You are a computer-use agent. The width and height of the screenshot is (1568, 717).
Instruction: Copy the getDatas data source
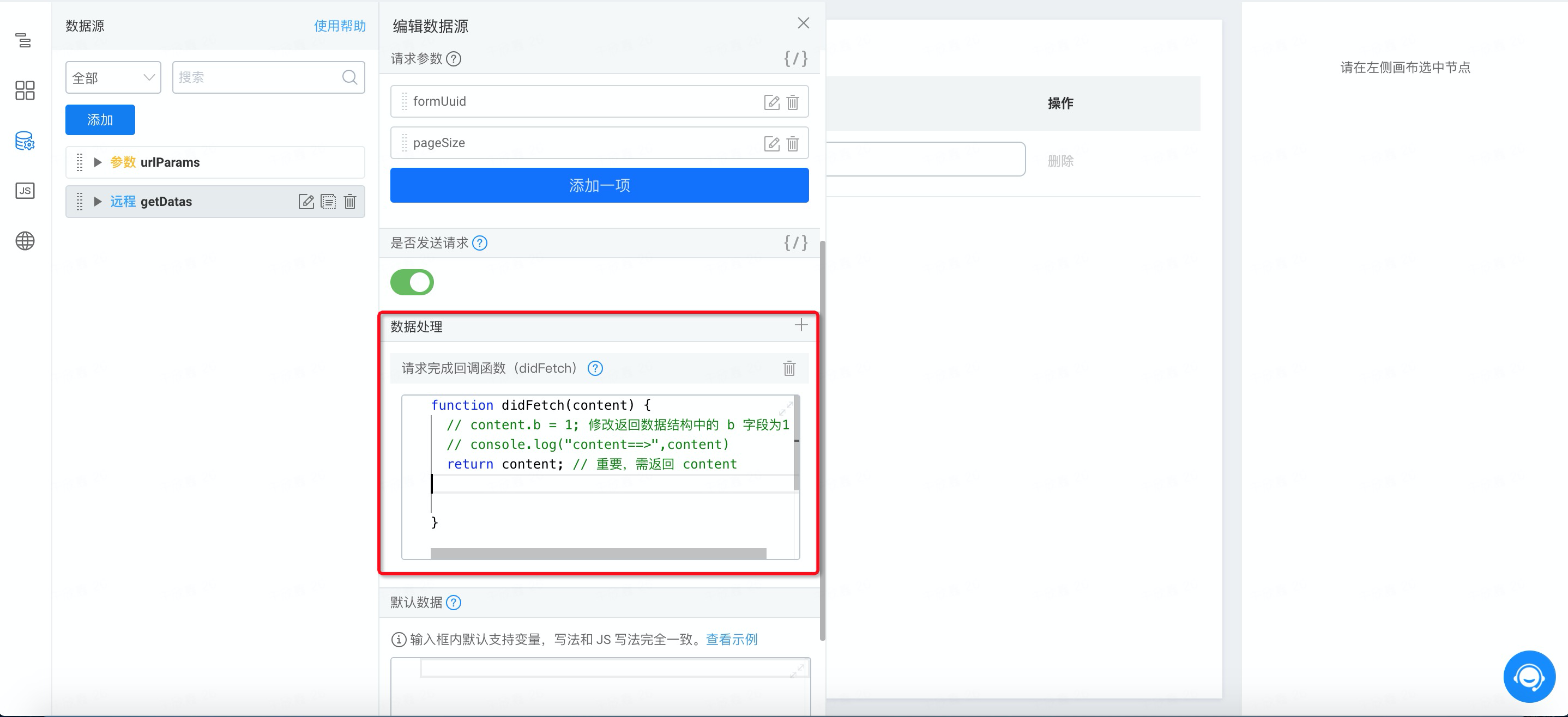[328, 201]
